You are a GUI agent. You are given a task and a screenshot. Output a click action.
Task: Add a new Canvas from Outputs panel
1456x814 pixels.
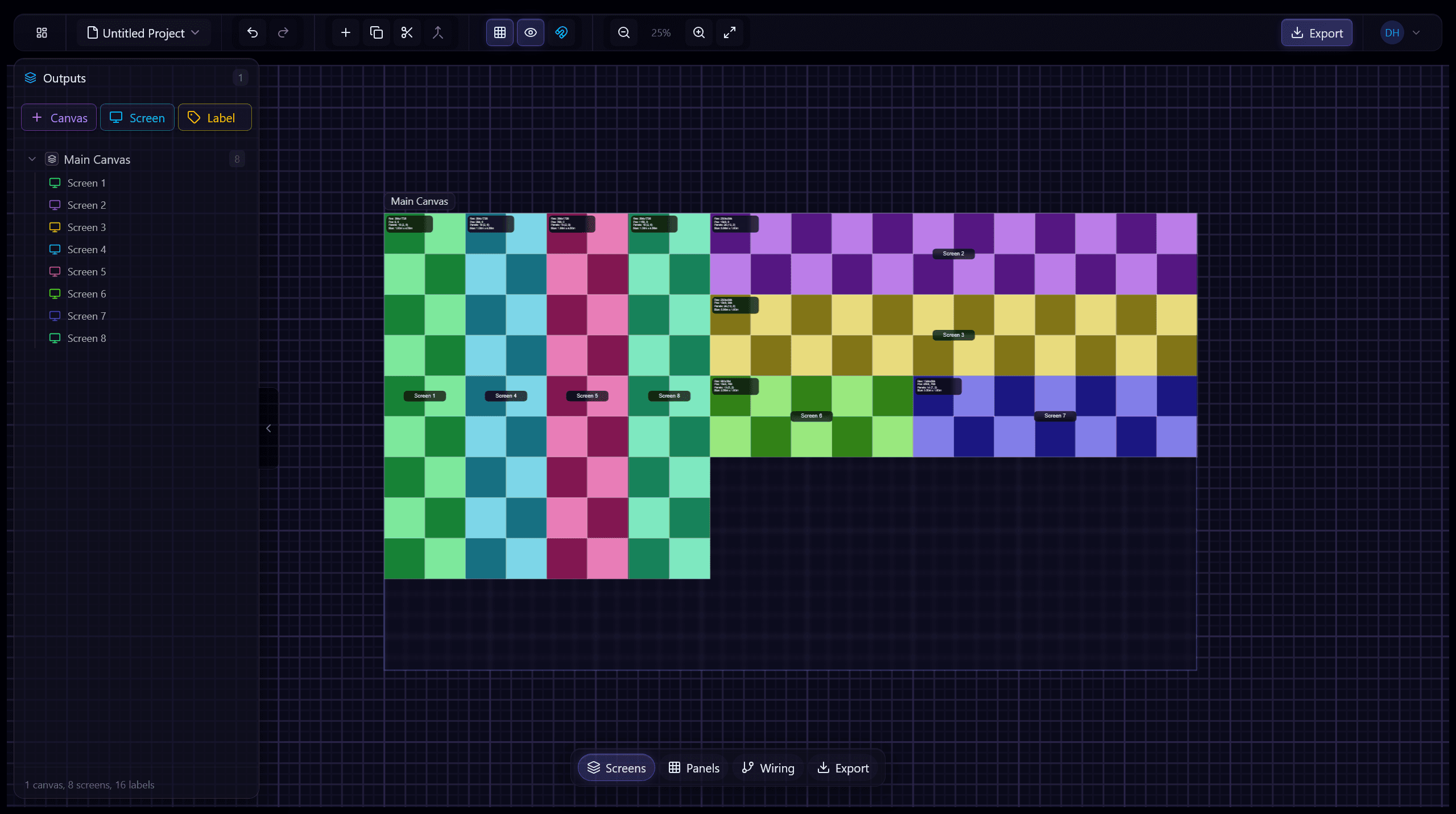click(x=59, y=117)
